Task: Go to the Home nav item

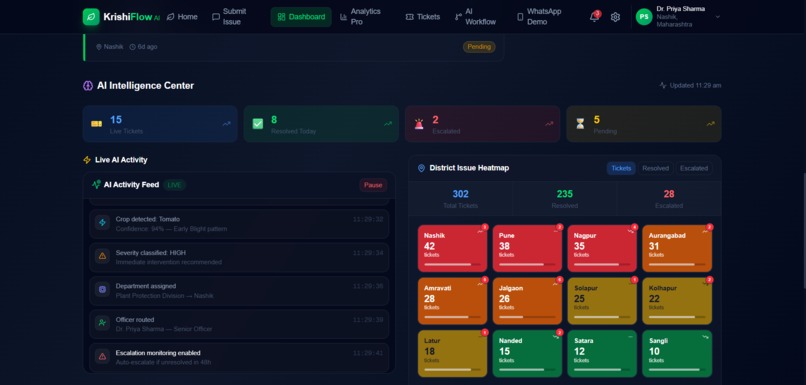Action: click(x=182, y=17)
